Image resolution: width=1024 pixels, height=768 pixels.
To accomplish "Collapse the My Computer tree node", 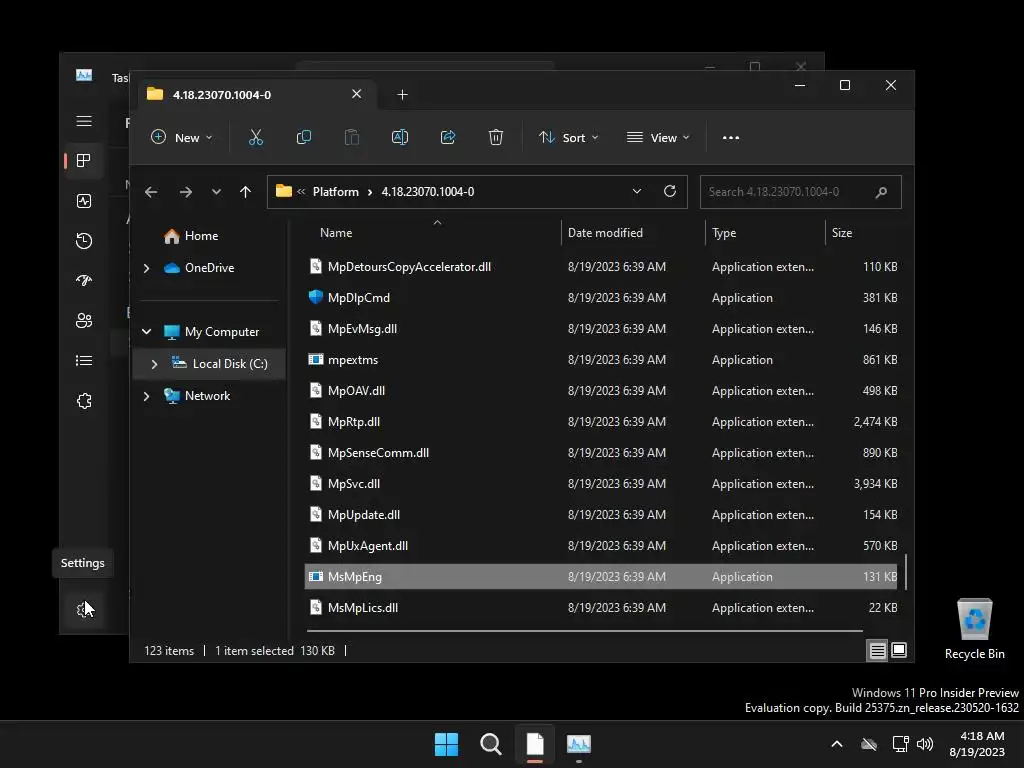I will point(146,332).
